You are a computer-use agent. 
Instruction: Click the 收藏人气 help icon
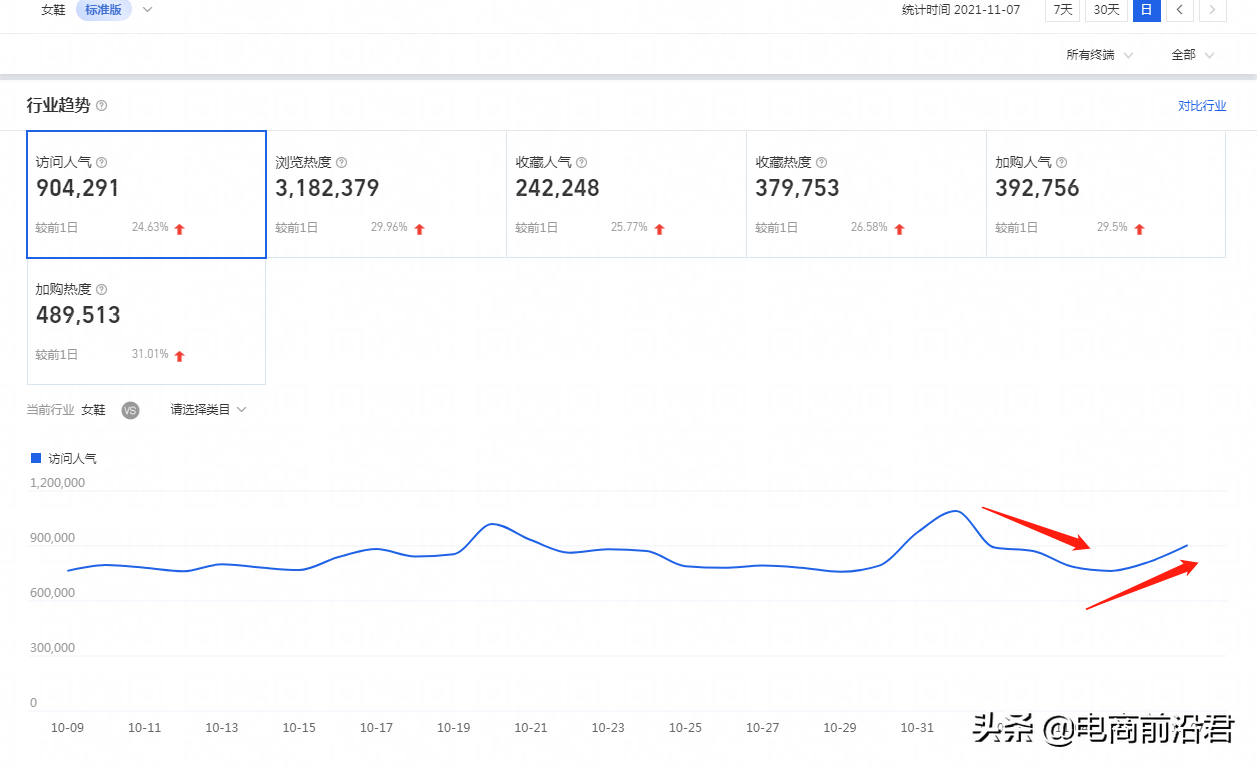[x=581, y=161]
